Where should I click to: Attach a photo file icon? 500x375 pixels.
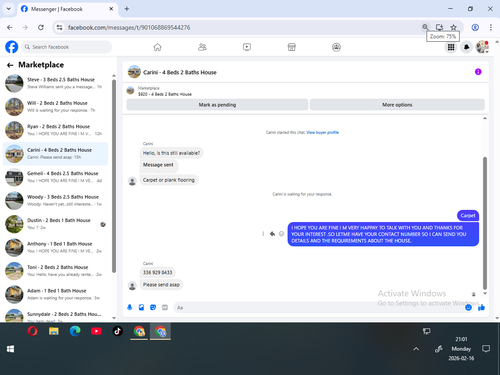pos(141,307)
